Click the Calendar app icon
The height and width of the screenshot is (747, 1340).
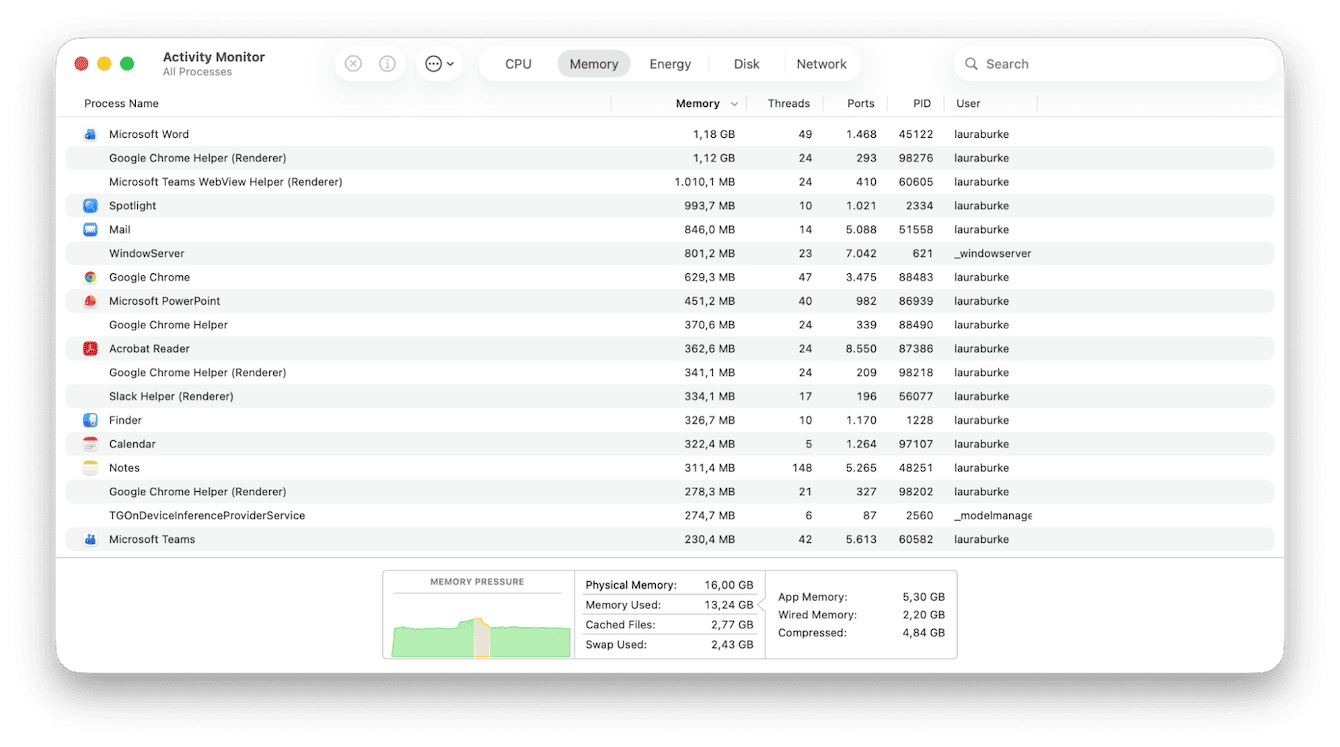click(x=88, y=443)
